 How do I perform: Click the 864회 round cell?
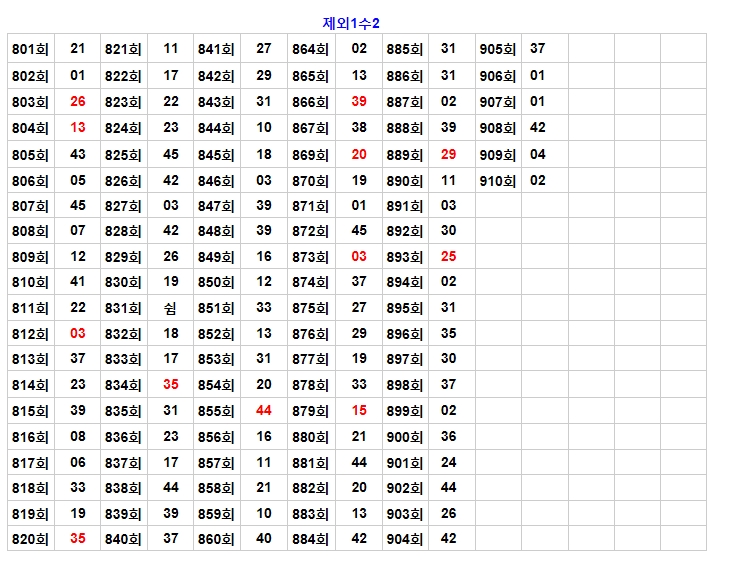[310, 49]
